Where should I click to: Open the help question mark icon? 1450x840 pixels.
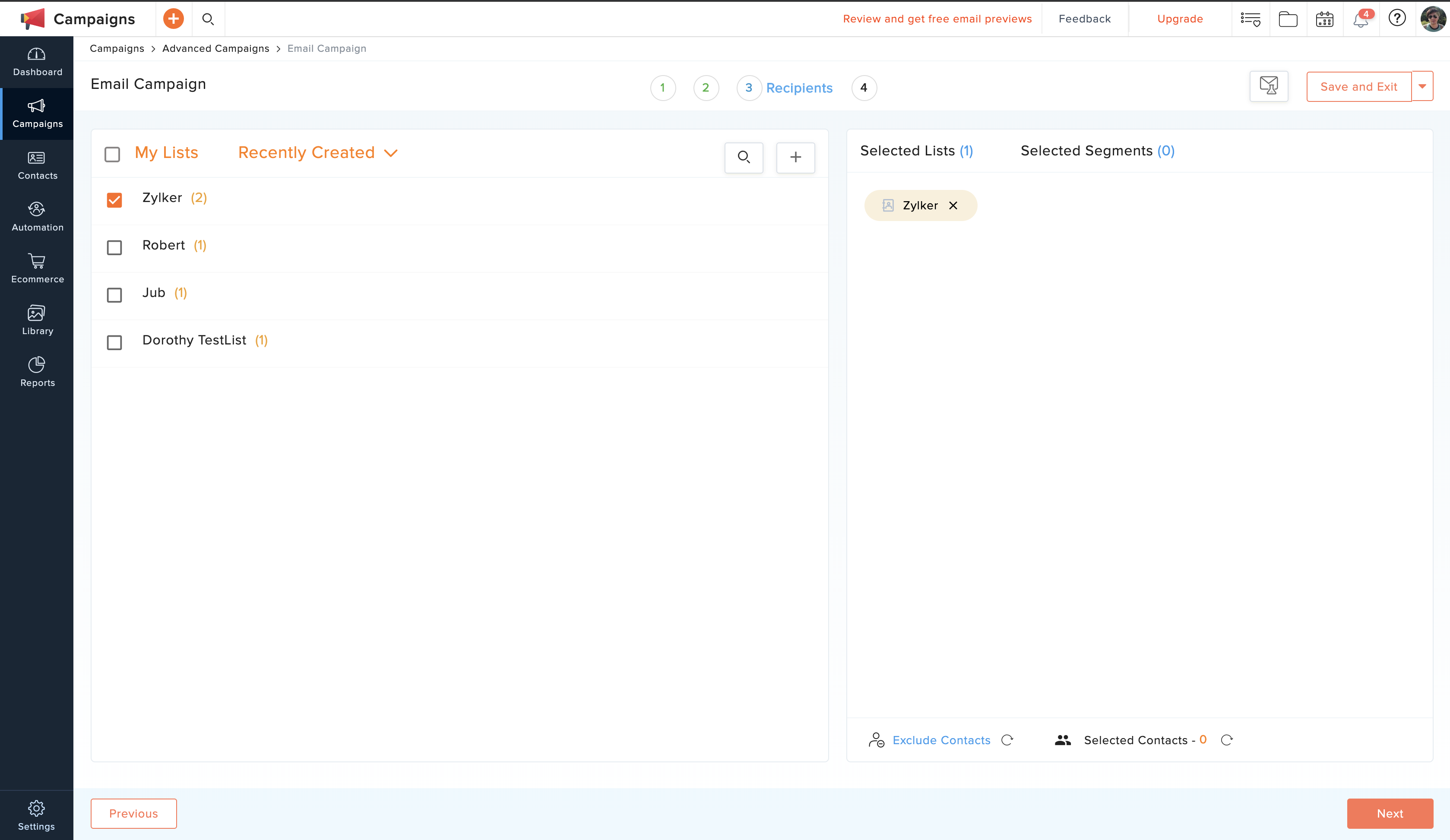pos(1397,19)
